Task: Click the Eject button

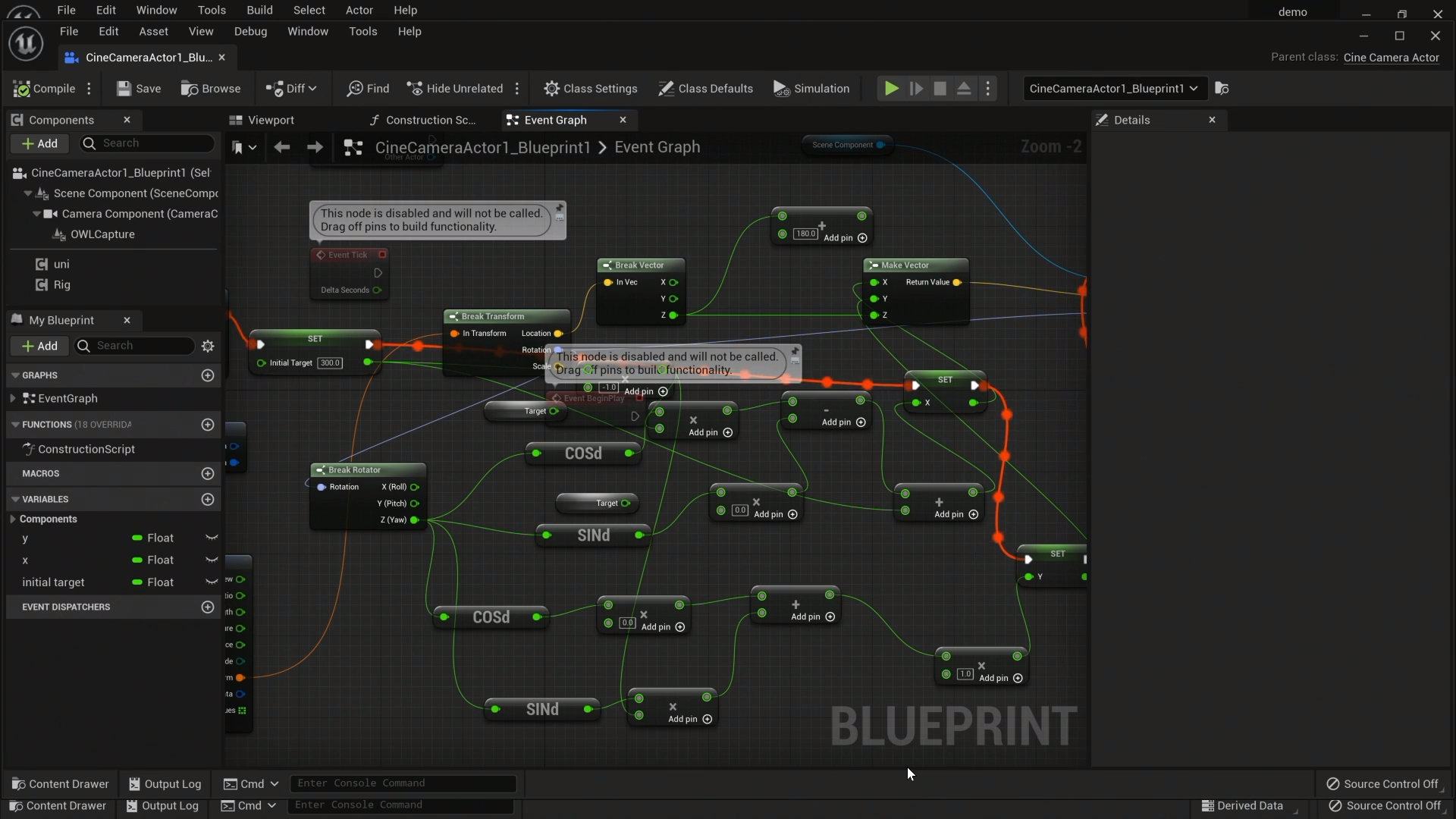Action: (964, 89)
